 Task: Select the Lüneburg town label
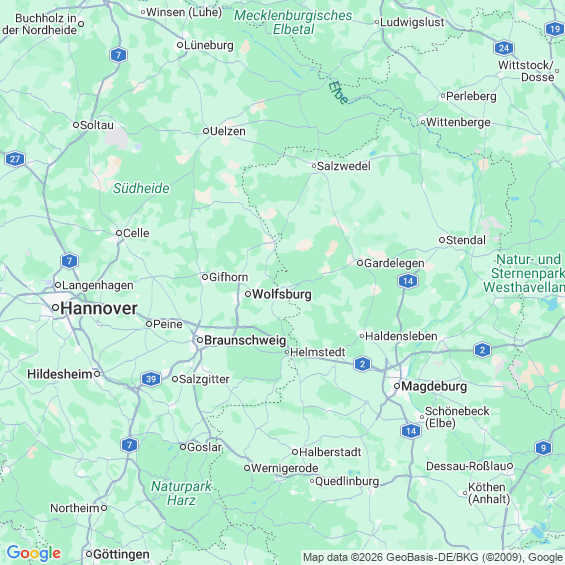point(209,45)
